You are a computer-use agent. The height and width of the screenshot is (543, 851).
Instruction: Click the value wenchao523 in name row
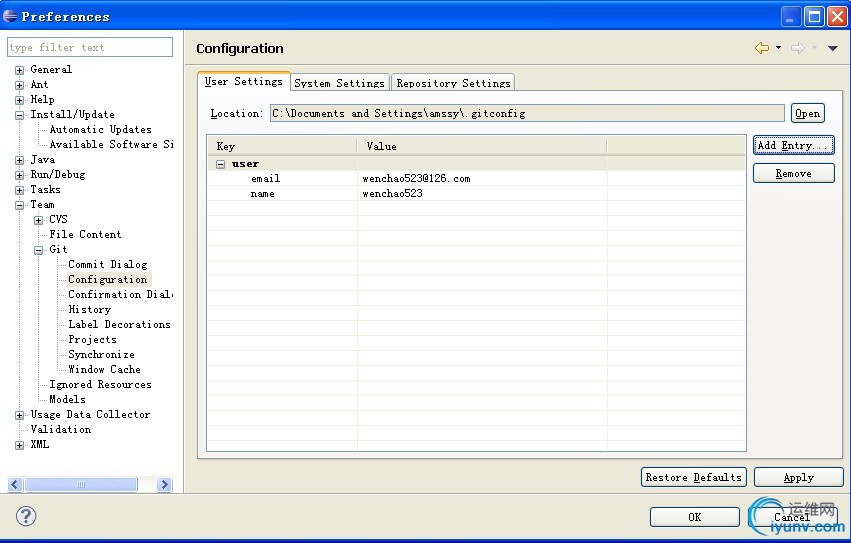click(392, 194)
